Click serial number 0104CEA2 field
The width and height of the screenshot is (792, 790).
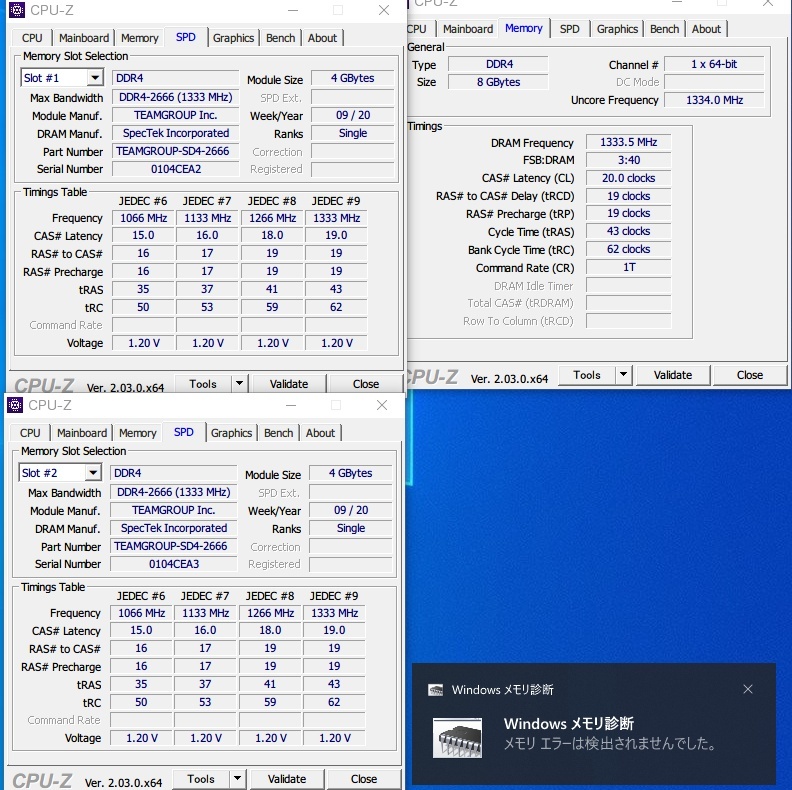click(175, 169)
